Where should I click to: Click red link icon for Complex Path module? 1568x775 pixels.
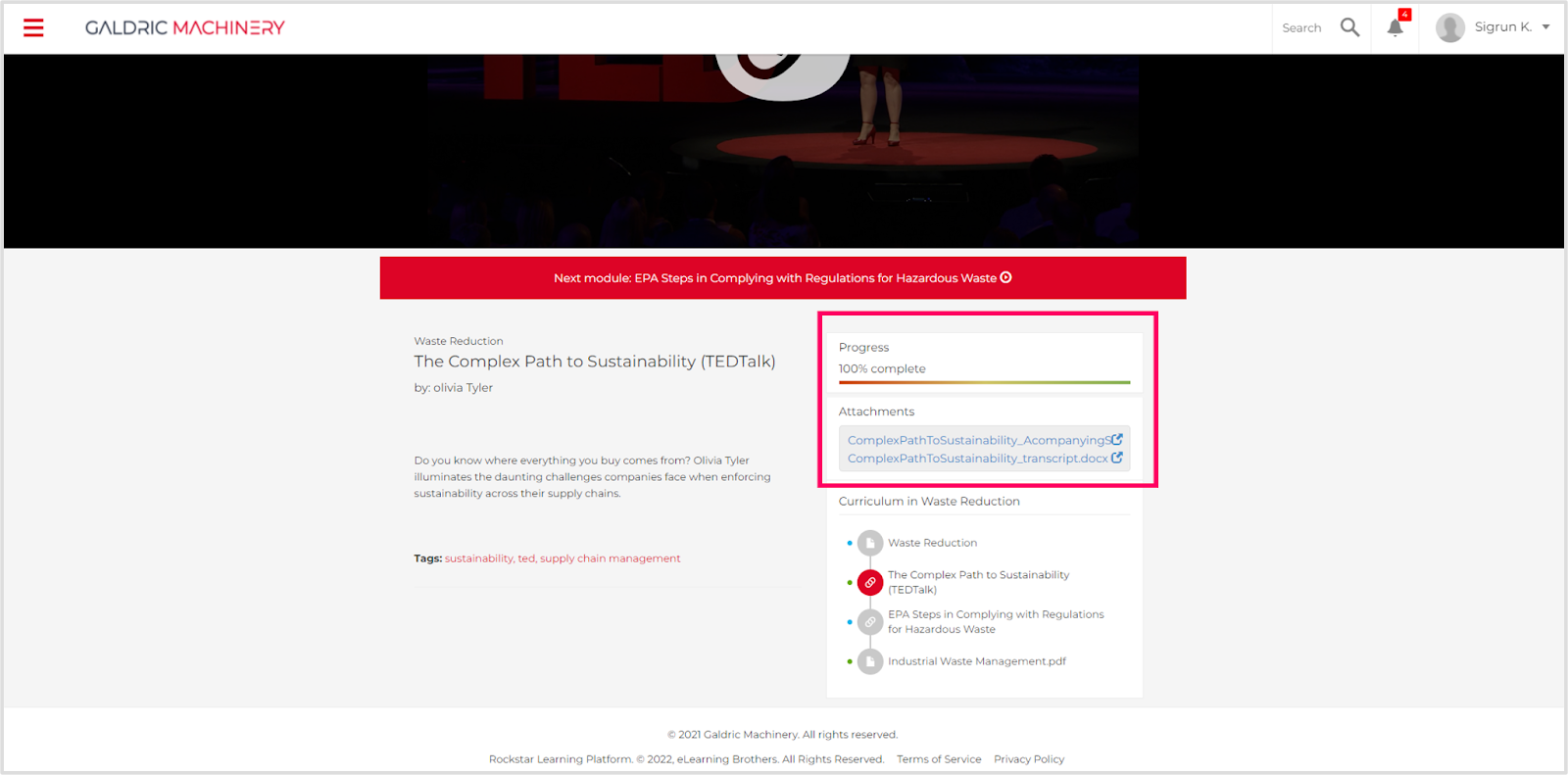[870, 582]
